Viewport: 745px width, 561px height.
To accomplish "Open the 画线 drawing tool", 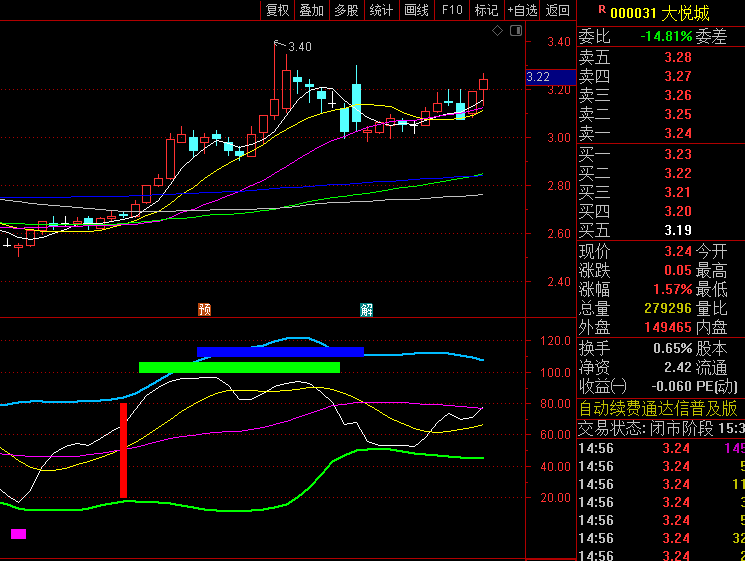I will point(416,10).
